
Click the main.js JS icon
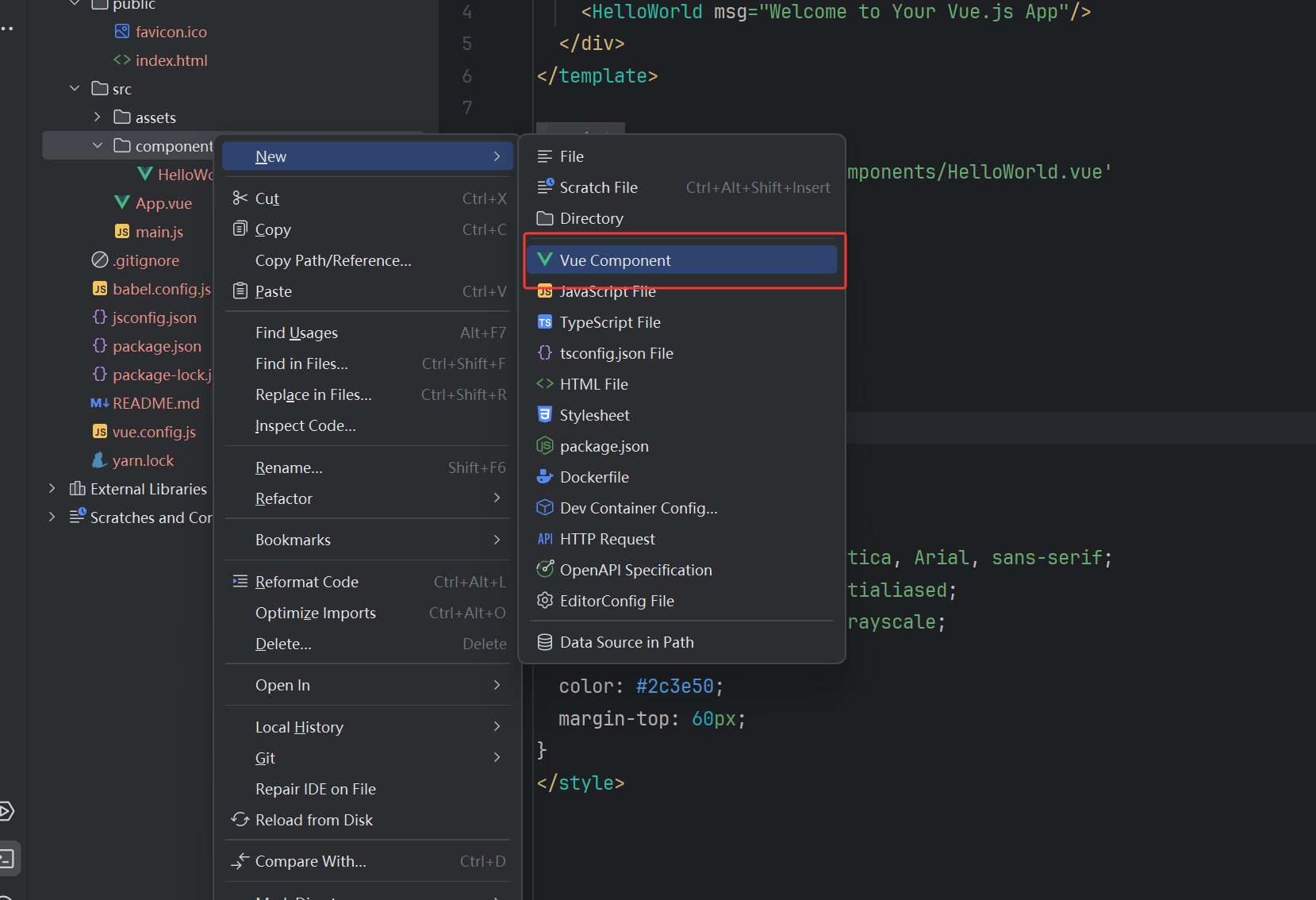(x=121, y=232)
